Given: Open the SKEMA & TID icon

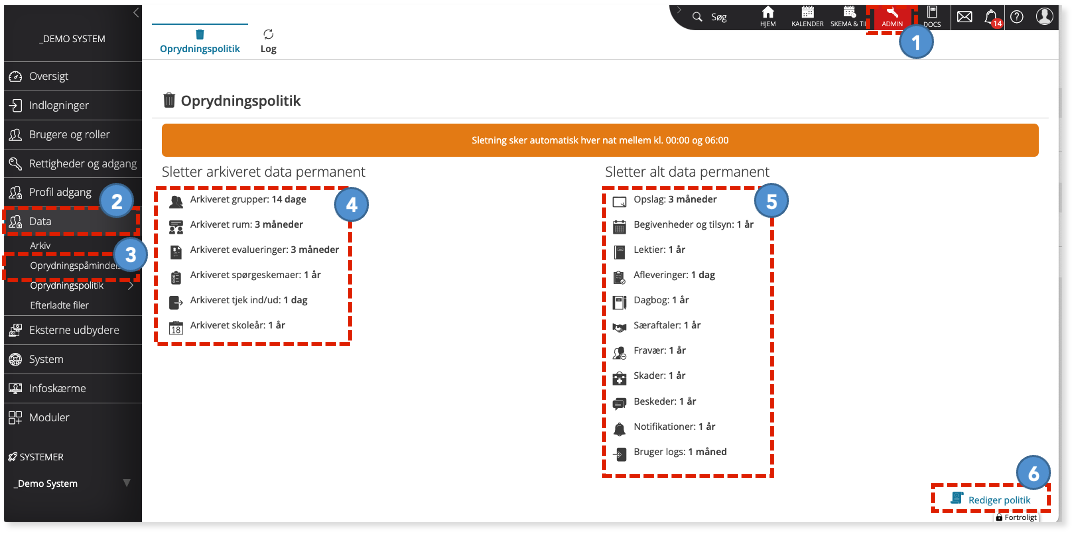Looking at the screenshot, I should coord(848,16).
